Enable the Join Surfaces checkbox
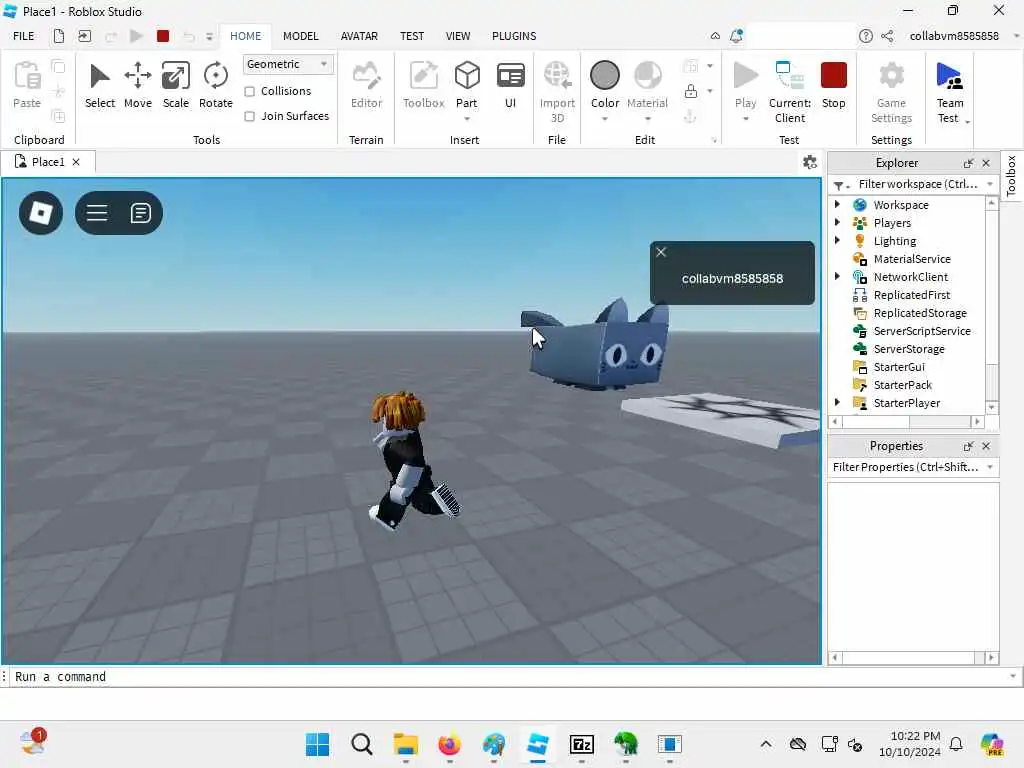 pos(249,116)
